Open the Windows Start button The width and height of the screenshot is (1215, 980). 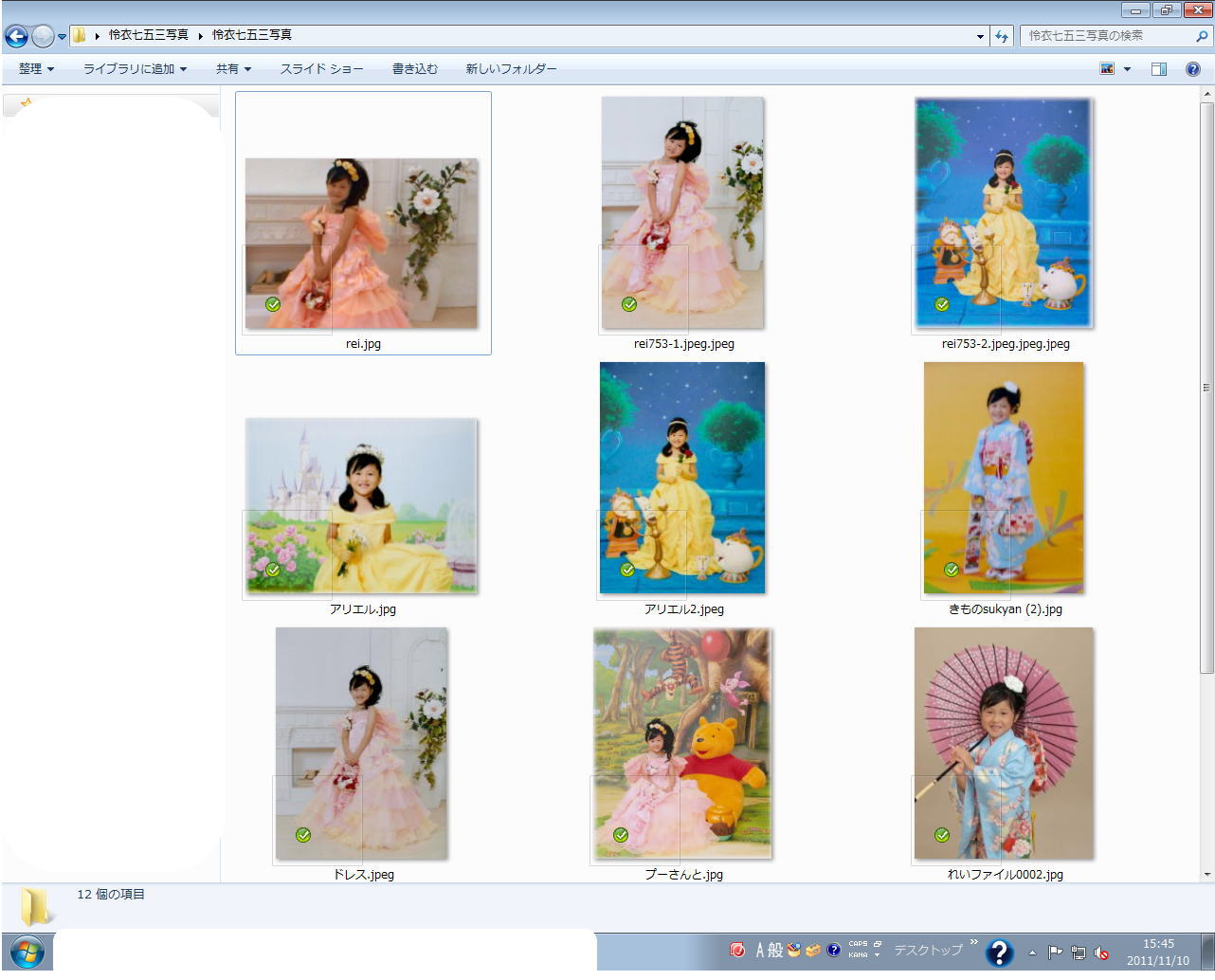click(x=26, y=953)
